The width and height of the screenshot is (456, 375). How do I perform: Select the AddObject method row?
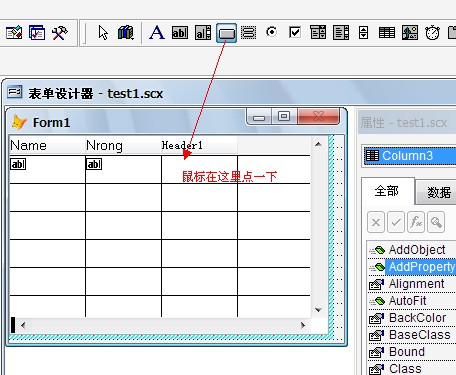(412, 250)
